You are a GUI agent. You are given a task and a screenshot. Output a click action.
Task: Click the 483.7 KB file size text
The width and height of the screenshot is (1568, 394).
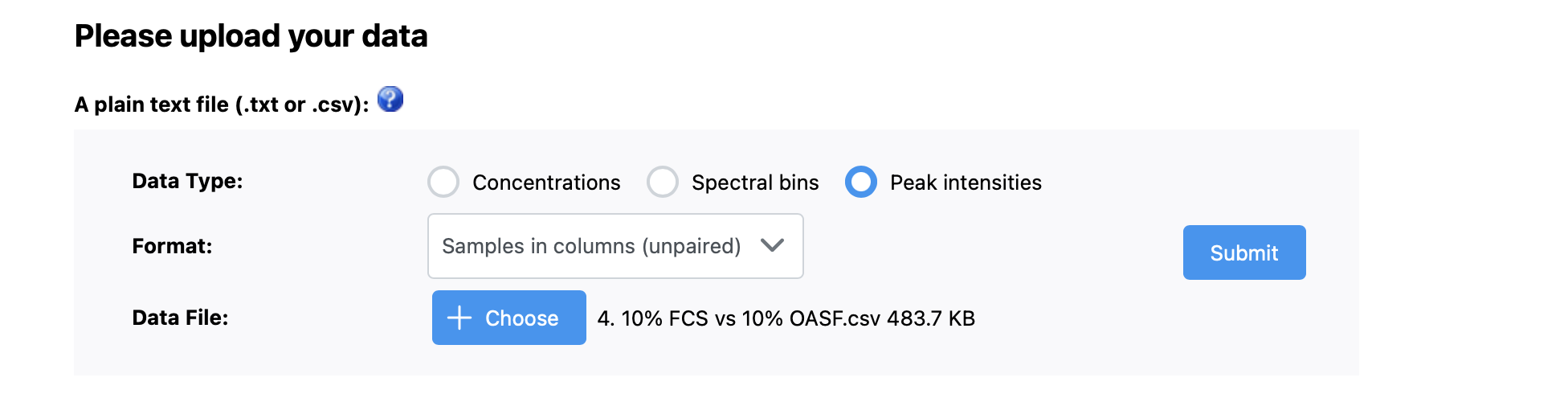pos(931,318)
